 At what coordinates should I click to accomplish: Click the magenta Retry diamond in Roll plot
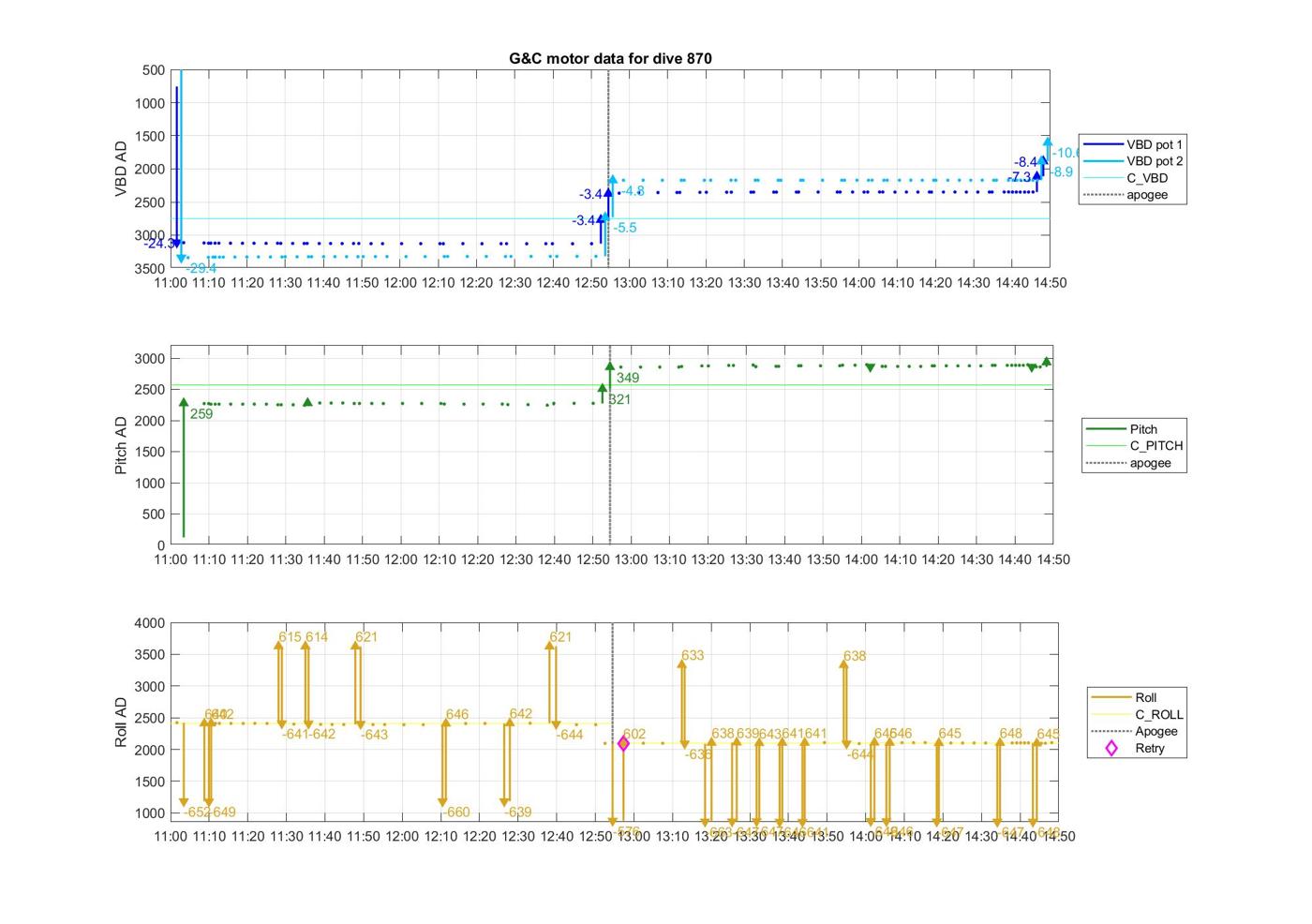(x=623, y=743)
